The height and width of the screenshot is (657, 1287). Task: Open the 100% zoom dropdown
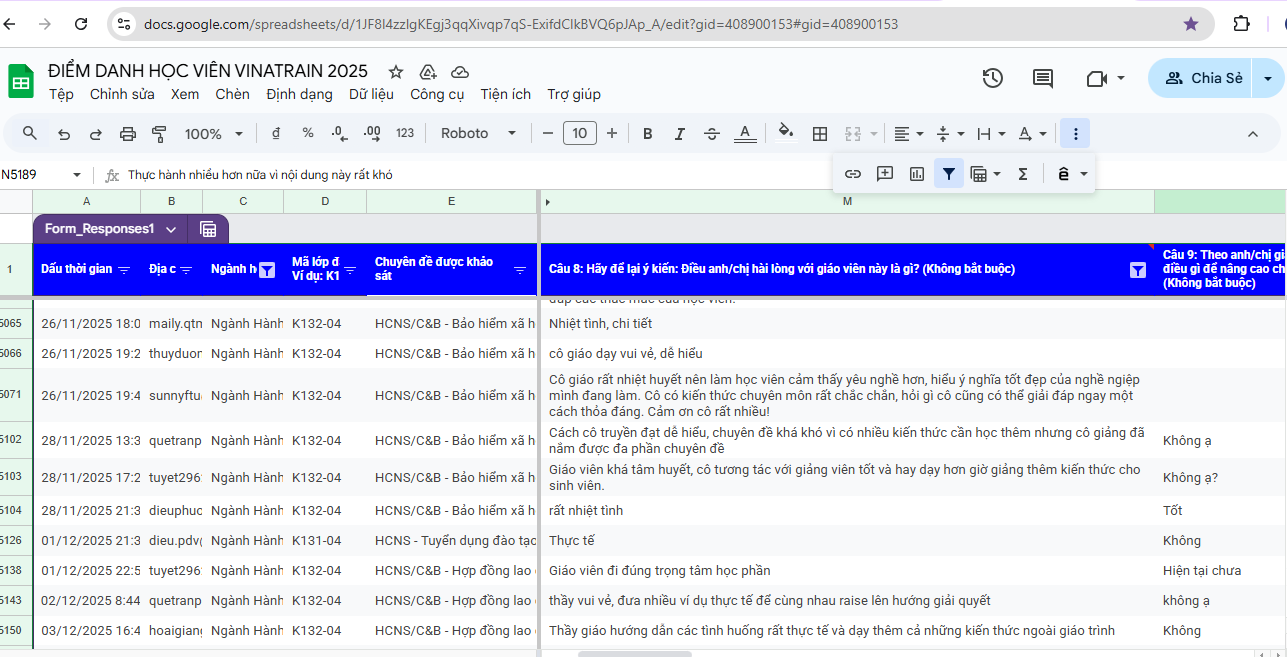pyautogui.click(x=213, y=134)
